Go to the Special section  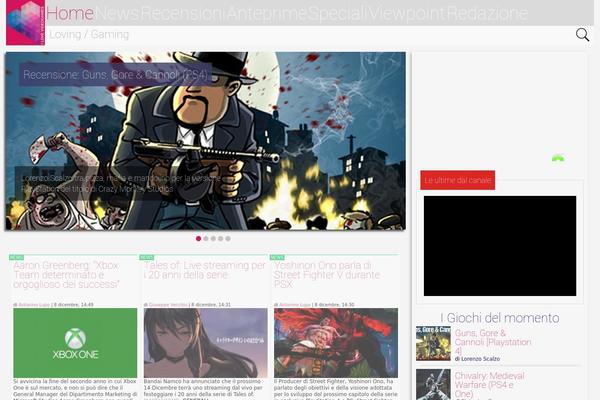coord(337,13)
